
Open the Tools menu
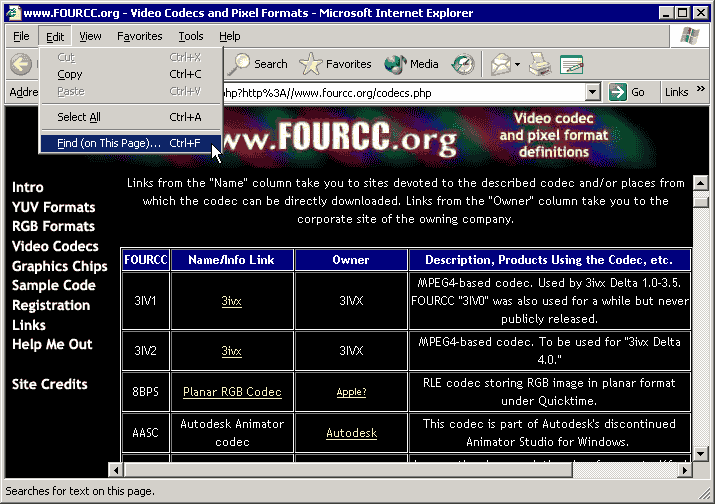point(191,36)
